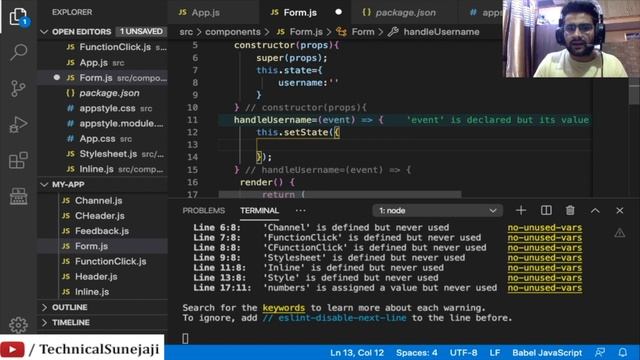This screenshot has height=360, width=640.
Task: Open the Manage settings gear
Action: pyautogui.click(x=18, y=325)
